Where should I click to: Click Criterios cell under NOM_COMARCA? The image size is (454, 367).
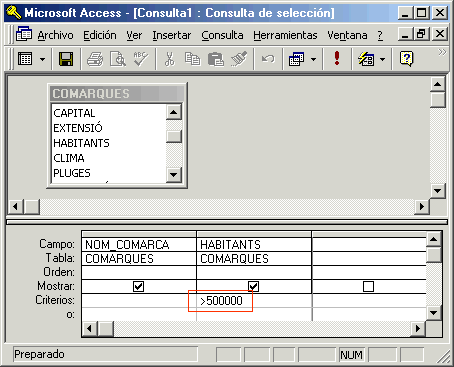click(139, 301)
